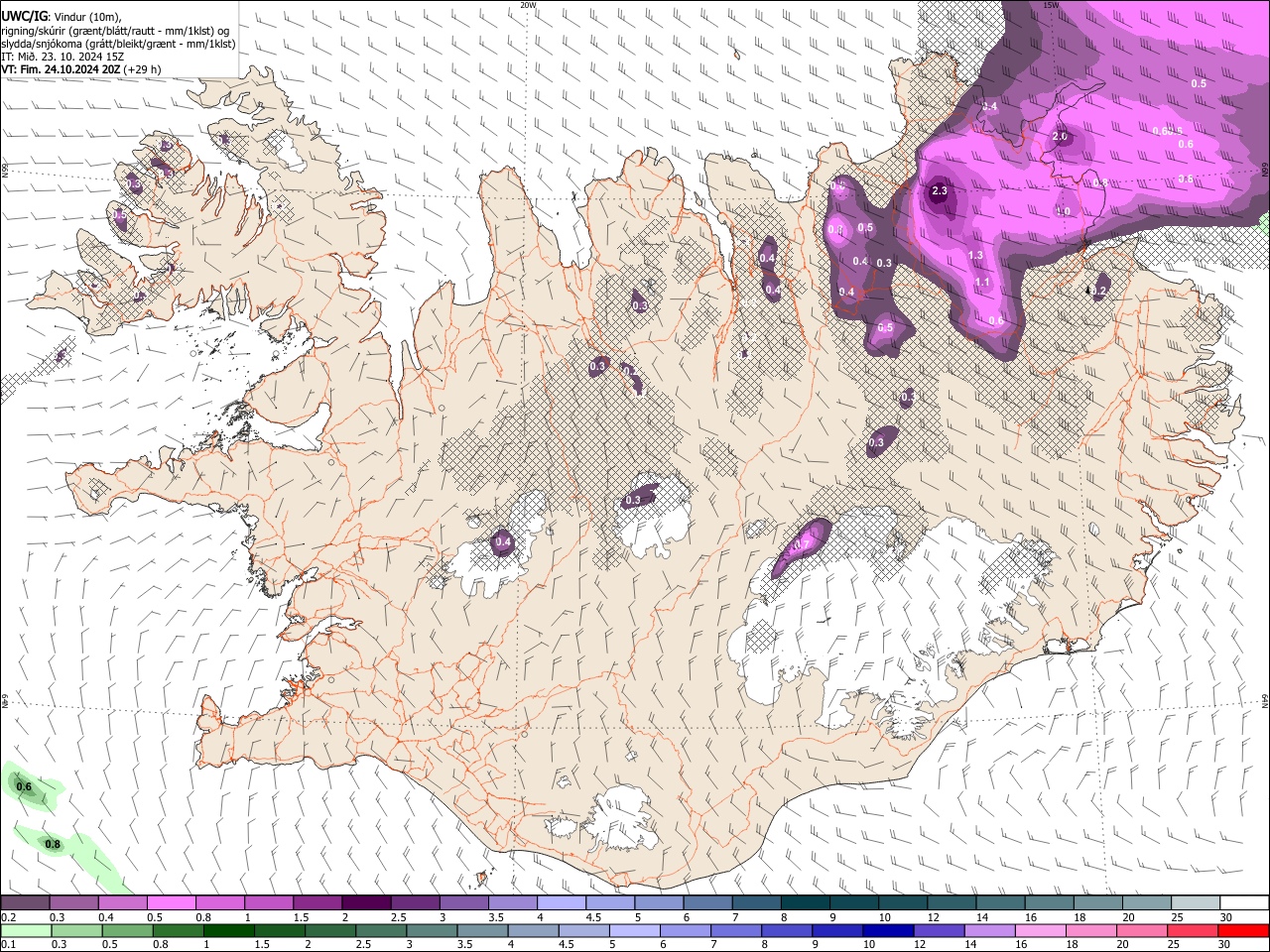Click the 25 label in the bottom legend row
Image resolution: width=1270 pixels, height=952 pixels.
[1174, 945]
